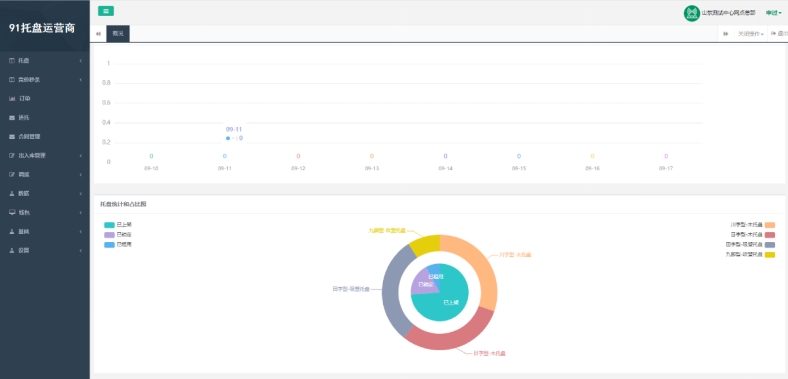This screenshot has width=788, height=379.
Task: Expand the 托盘 sidebar menu chevron
Action: (x=81, y=61)
